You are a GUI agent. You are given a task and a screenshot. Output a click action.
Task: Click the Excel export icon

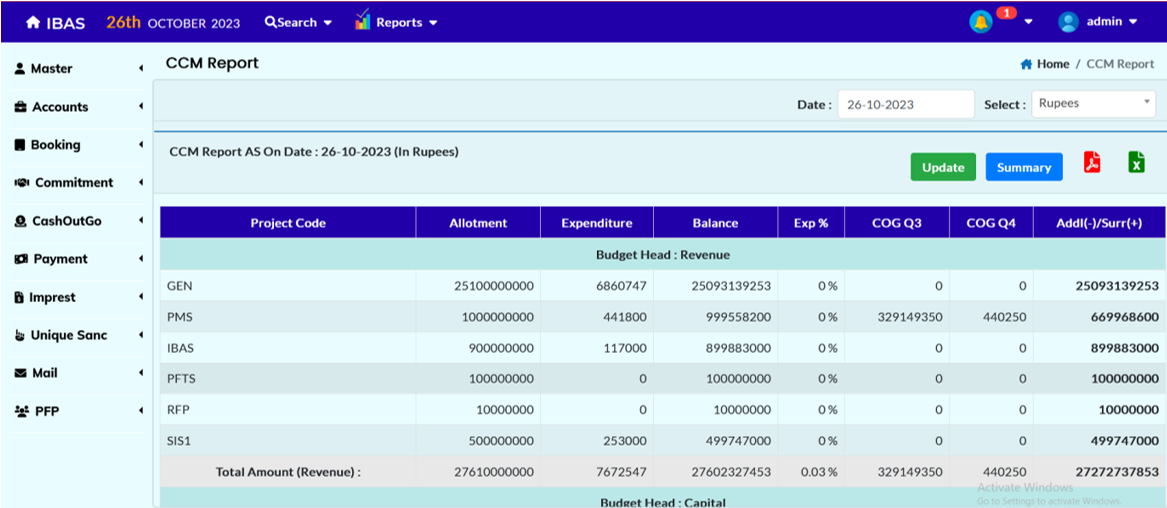point(1136,162)
